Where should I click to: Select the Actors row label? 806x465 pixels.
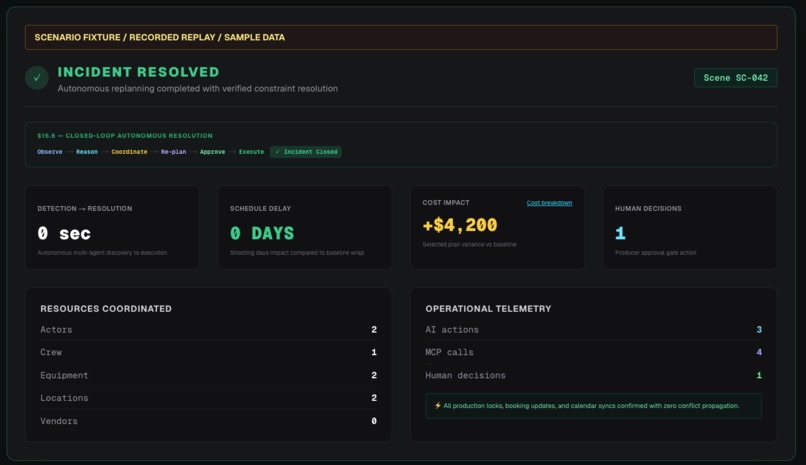(56, 330)
